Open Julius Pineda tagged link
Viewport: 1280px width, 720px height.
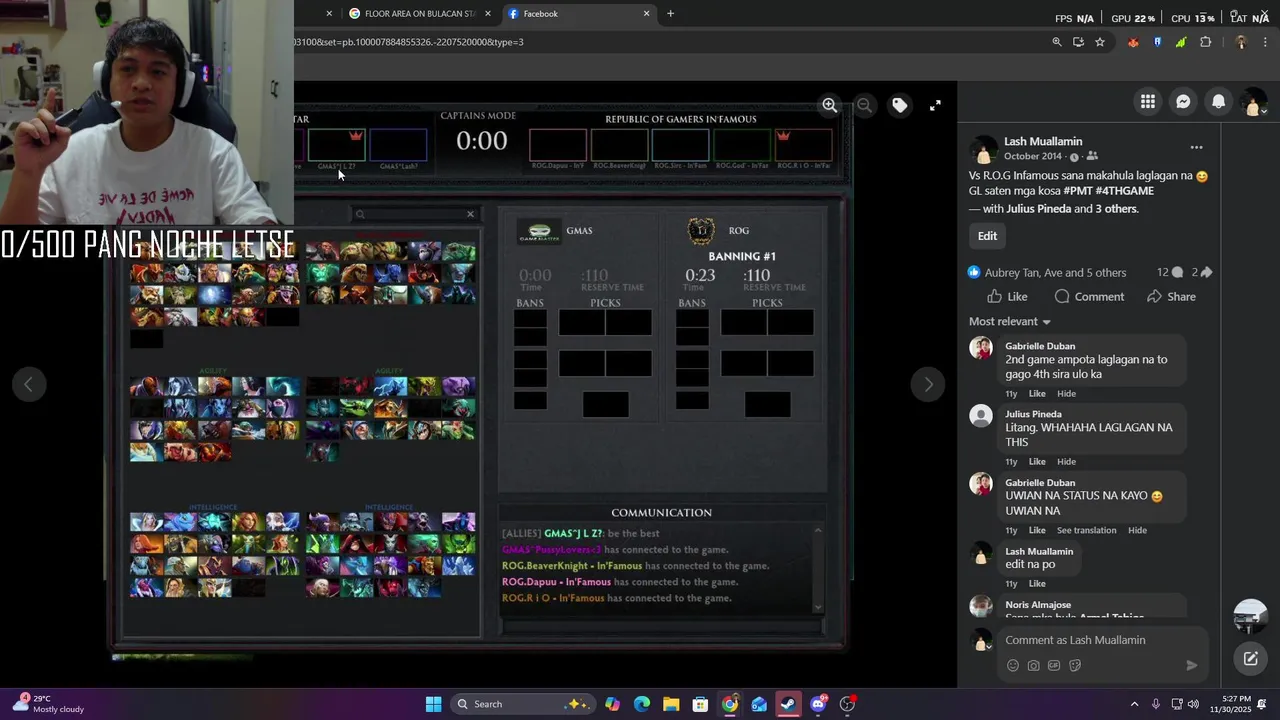coord(1038,209)
